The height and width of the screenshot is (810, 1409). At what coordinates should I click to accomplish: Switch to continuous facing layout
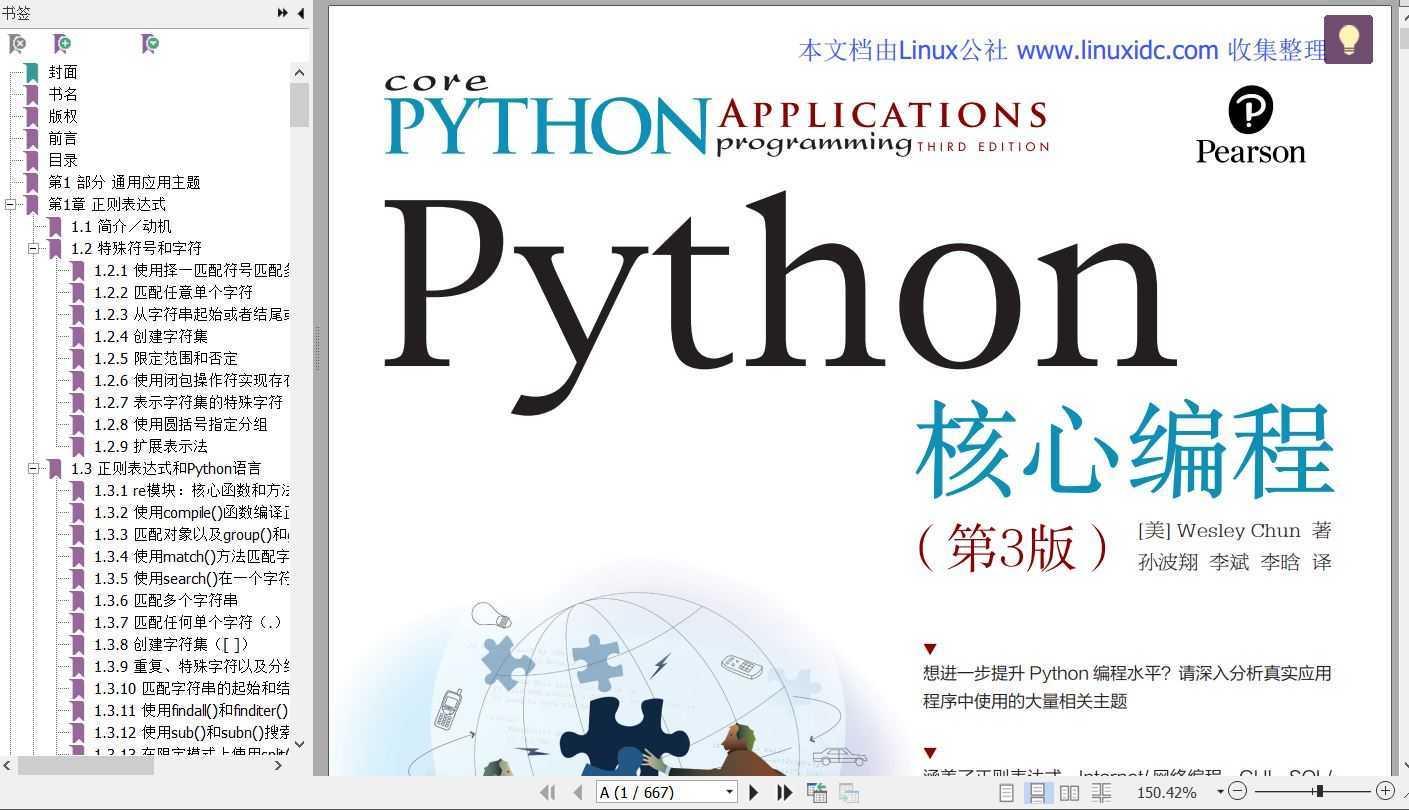click(x=1101, y=792)
